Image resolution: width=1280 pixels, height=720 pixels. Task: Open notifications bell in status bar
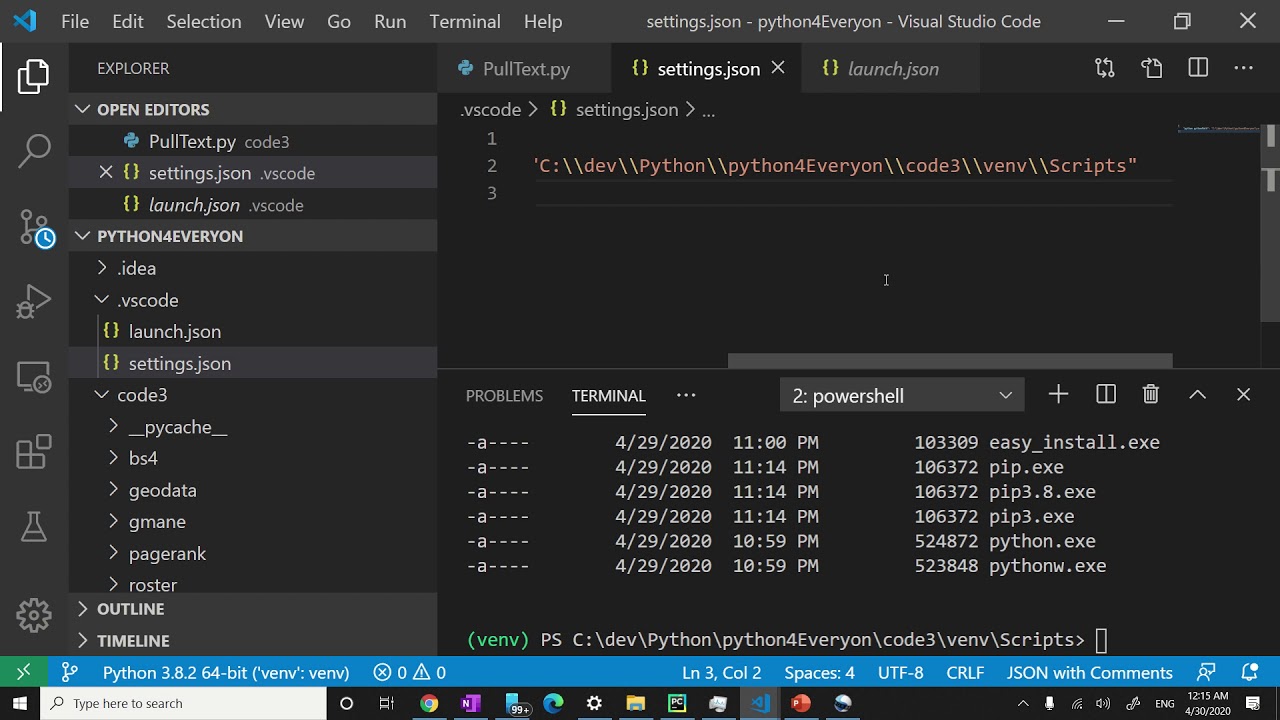tap(1250, 672)
